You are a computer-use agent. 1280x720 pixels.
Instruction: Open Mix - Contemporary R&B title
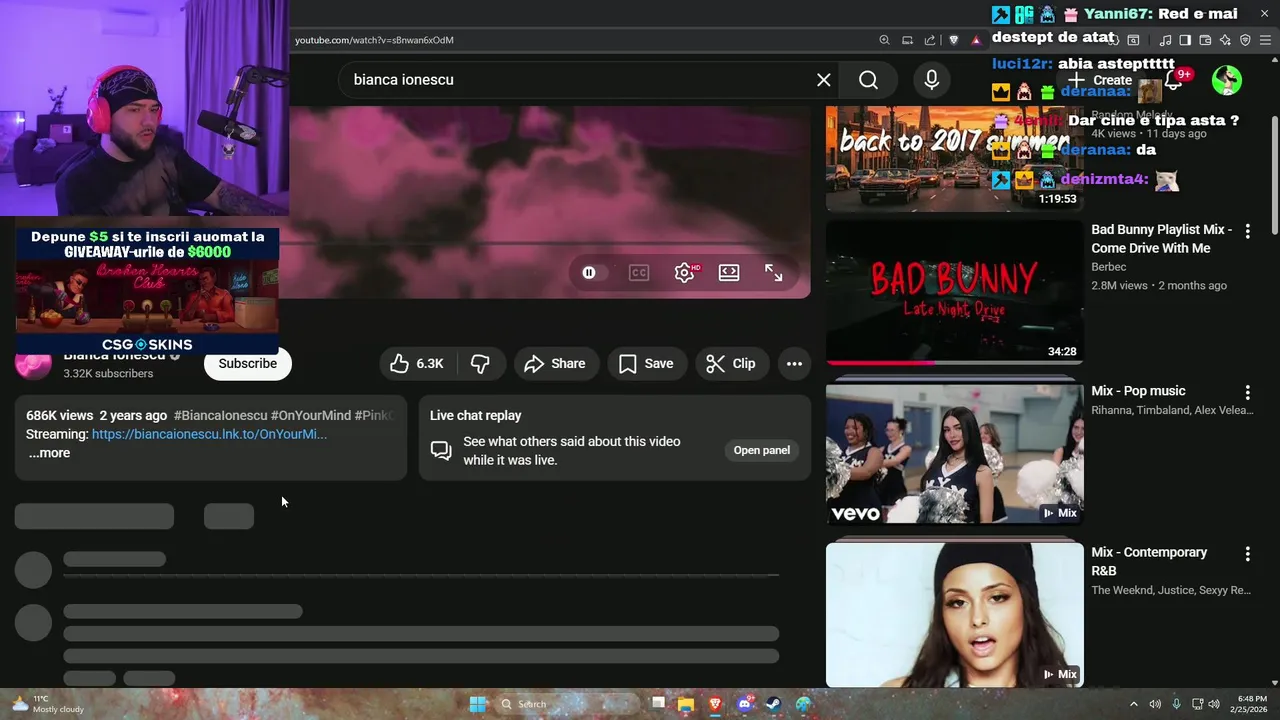pos(1149,561)
